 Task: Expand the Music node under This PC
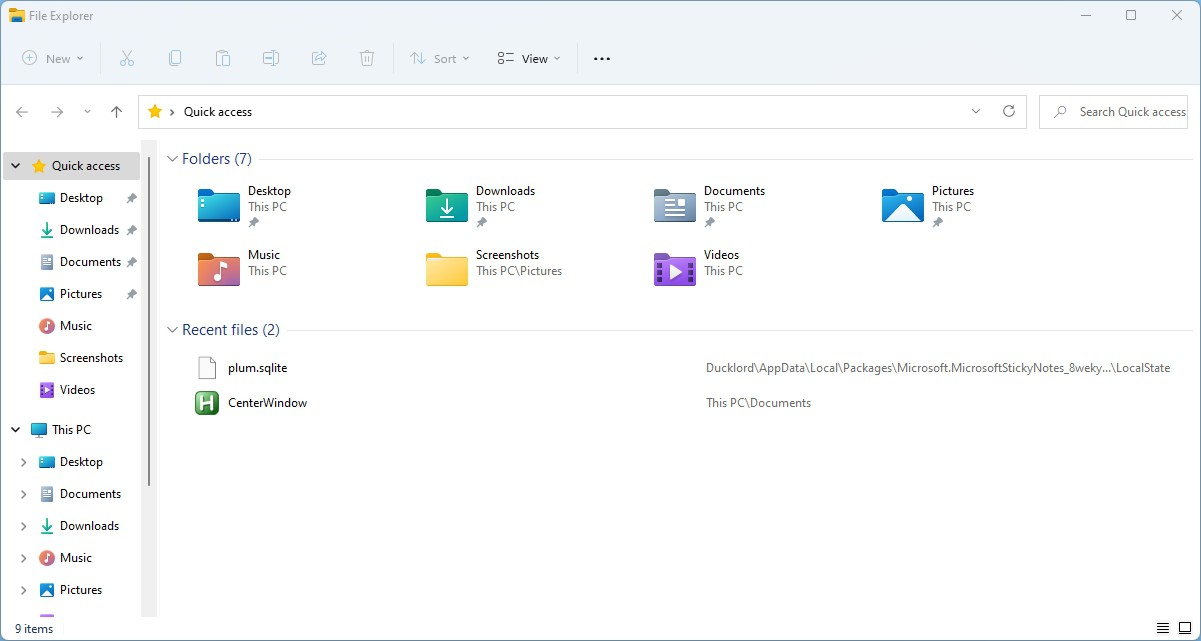click(x=23, y=558)
